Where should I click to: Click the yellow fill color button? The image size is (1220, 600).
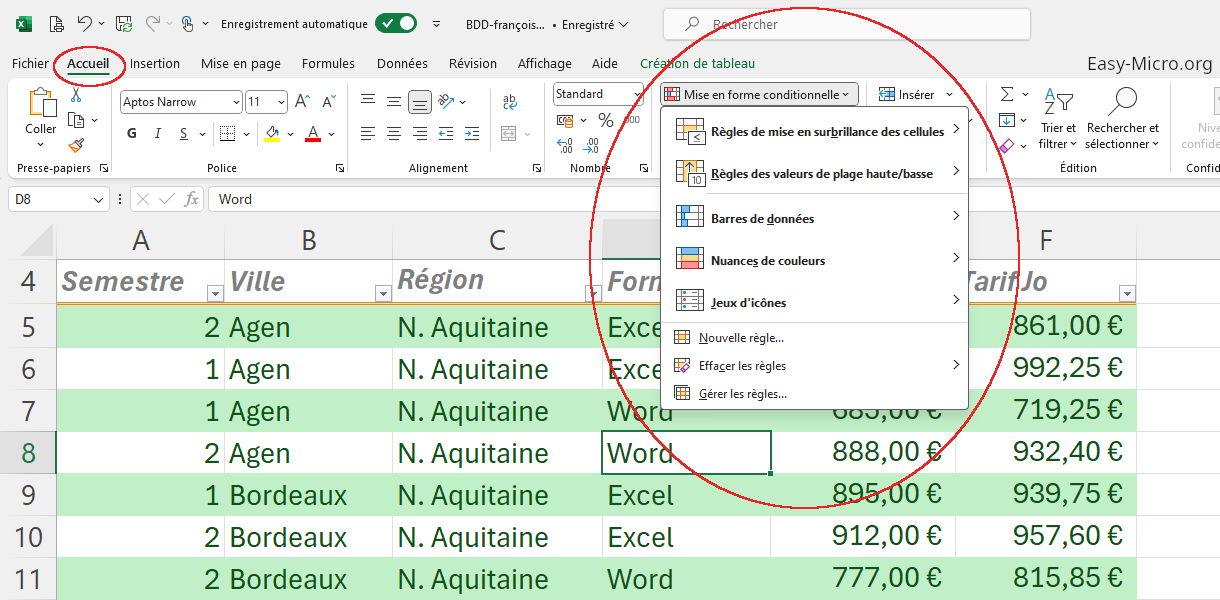272,134
